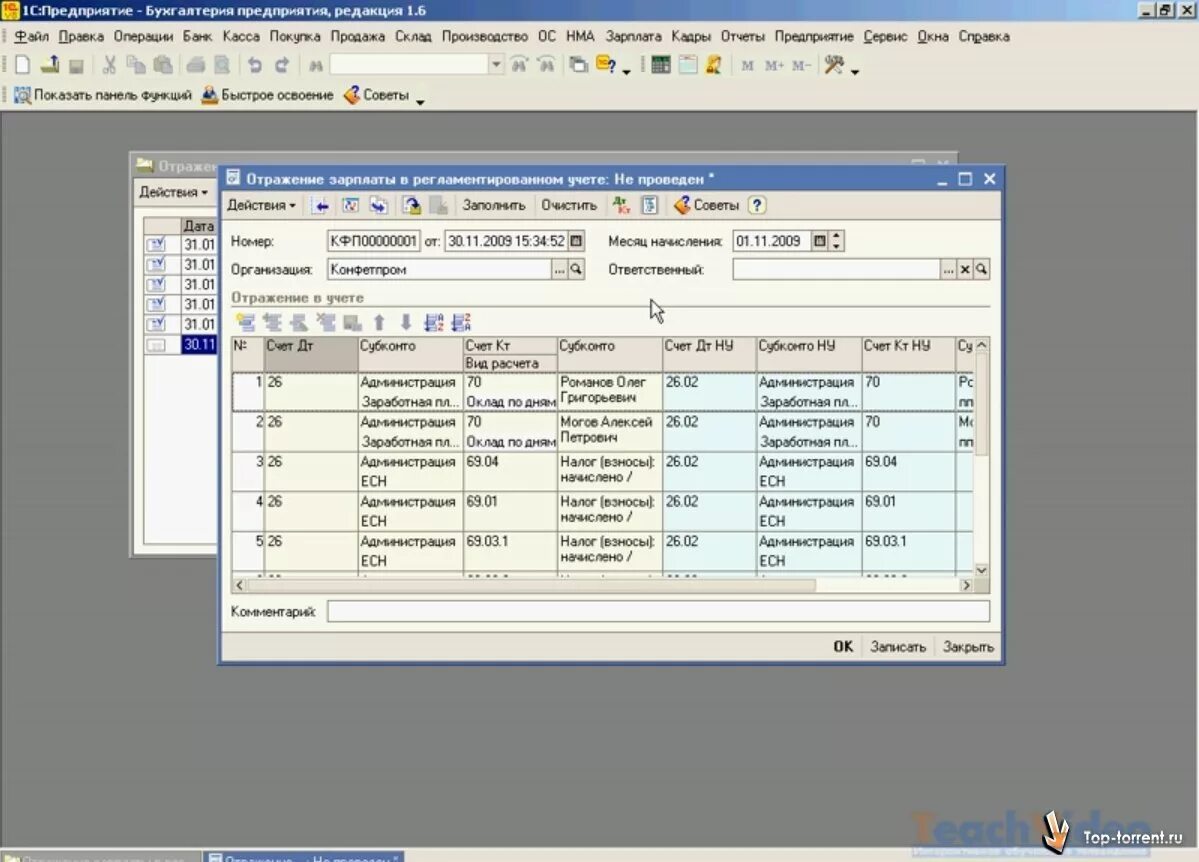Image resolution: width=1199 pixels, height=862 pixels.
Task: Click the horizontal scrollbar of the table
Action: (x=531, y=585)
